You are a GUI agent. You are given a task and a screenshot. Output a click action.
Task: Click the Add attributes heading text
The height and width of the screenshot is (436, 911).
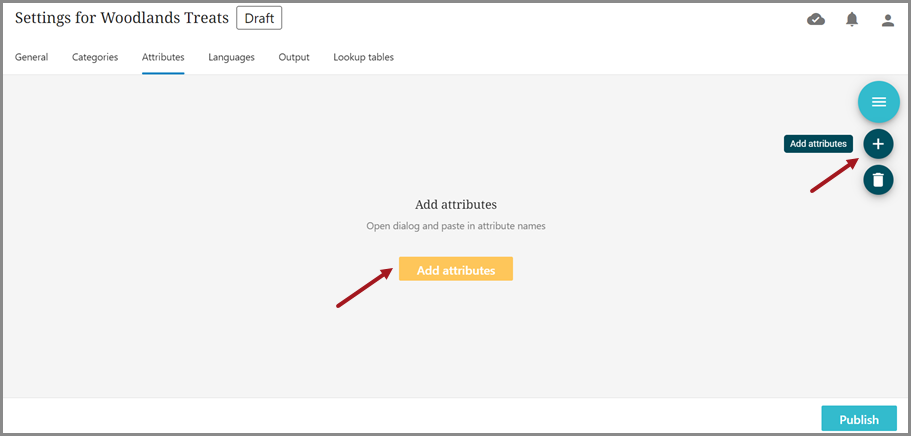click(456, 204)
